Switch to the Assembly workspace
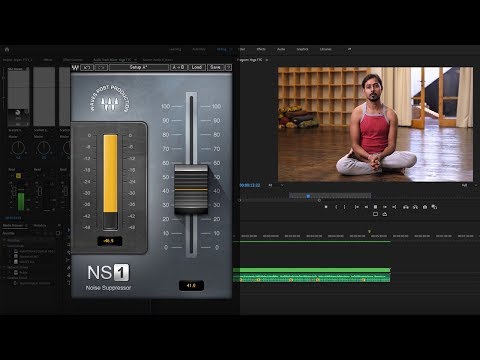Viewport: 480px width, 360px height. pyautogui.click(x=199, y=49)
